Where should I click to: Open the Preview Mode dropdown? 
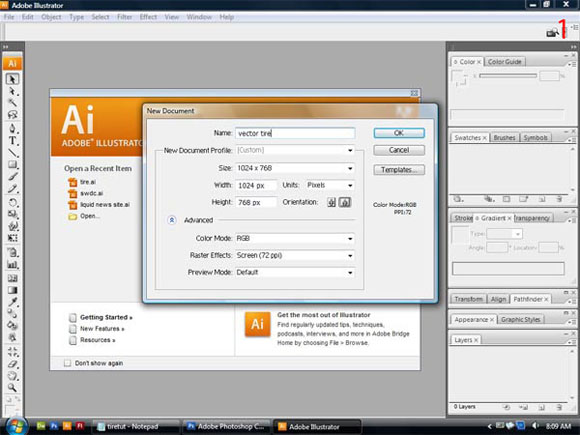pos(295,272)
